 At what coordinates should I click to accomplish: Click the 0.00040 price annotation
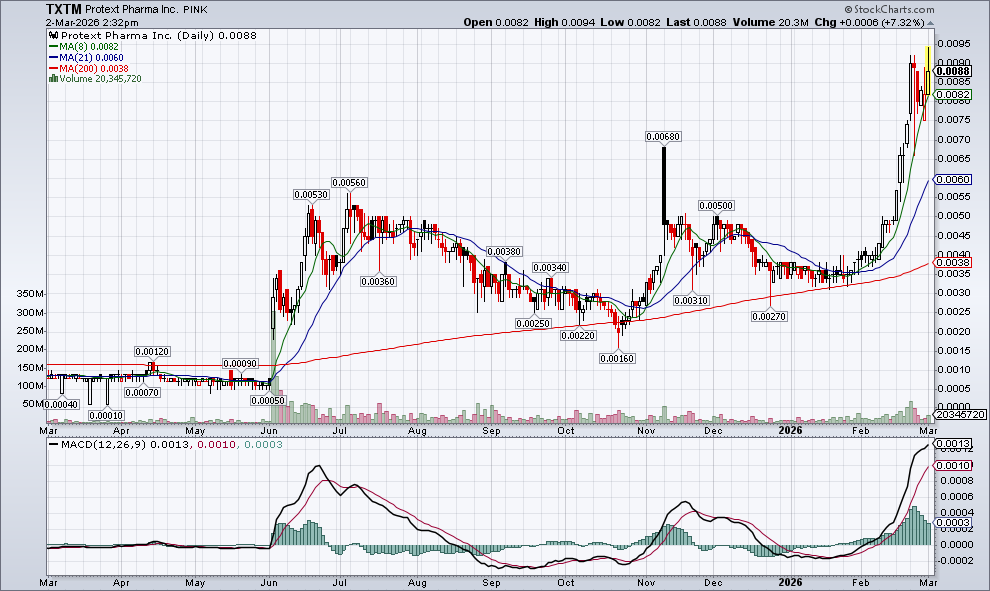61,404
